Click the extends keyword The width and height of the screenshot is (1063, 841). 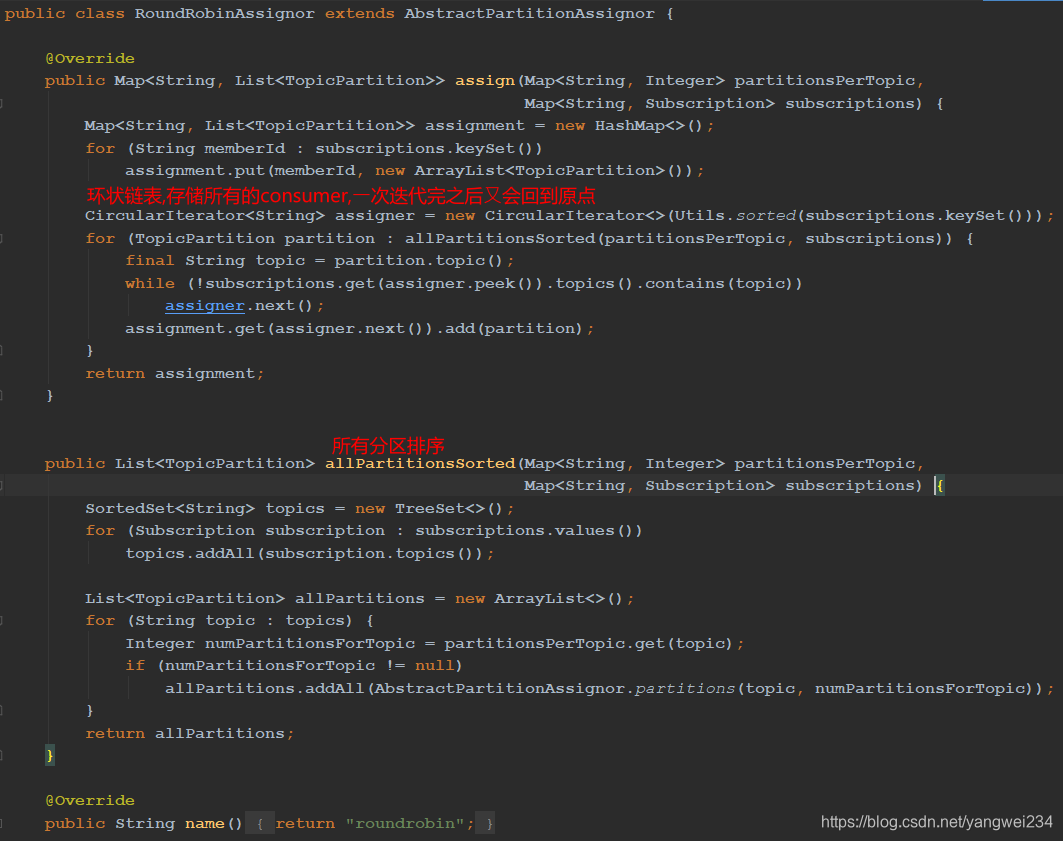pos(359,14)
